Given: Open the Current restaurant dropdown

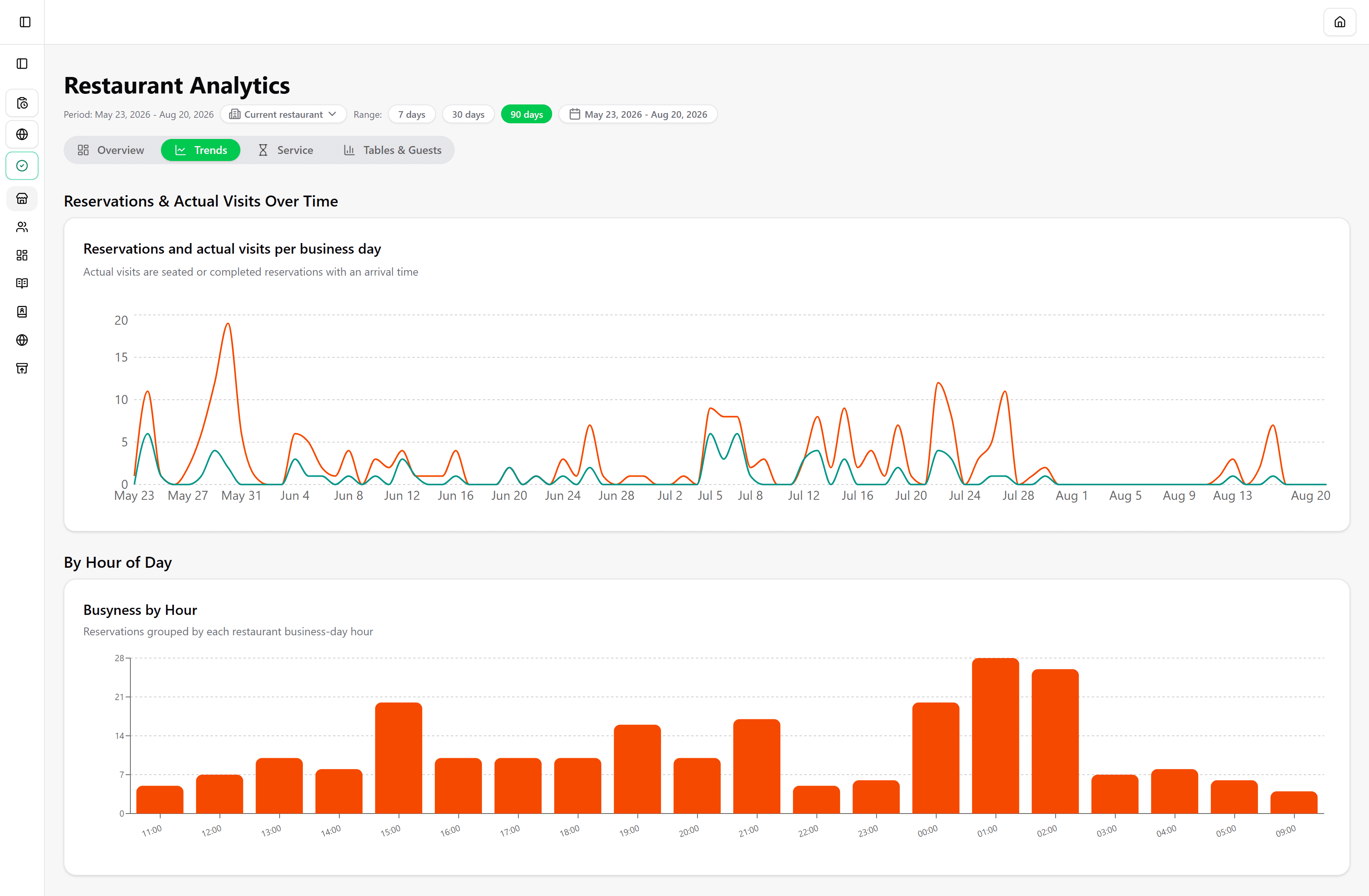Looking at the screenshot, I should click(x=283, y=114).
